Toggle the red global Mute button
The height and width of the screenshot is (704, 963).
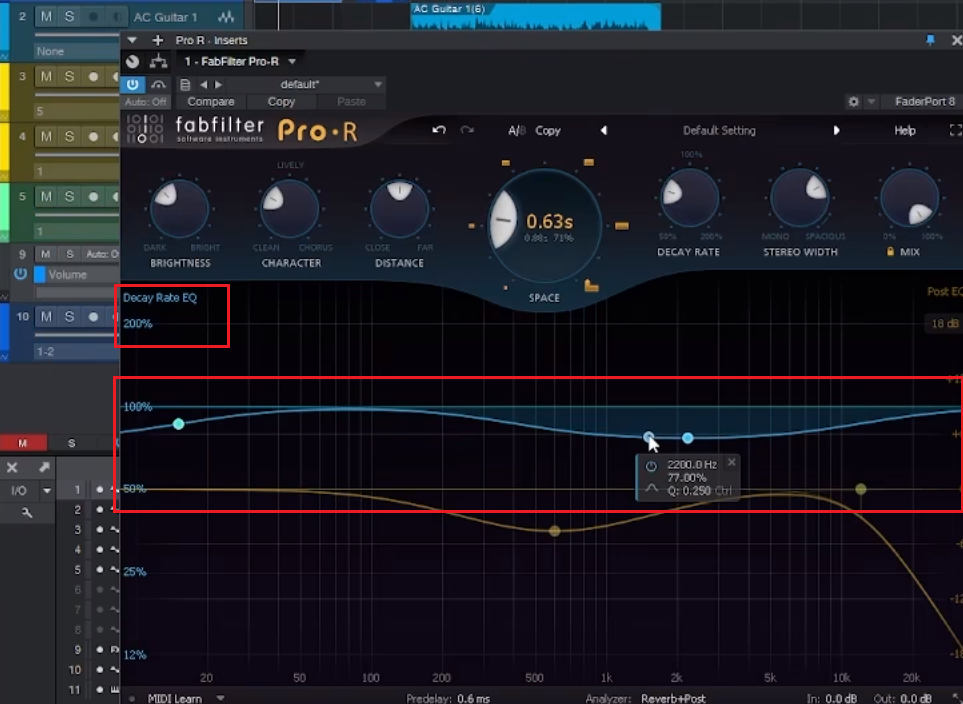(x=23, y=443)
